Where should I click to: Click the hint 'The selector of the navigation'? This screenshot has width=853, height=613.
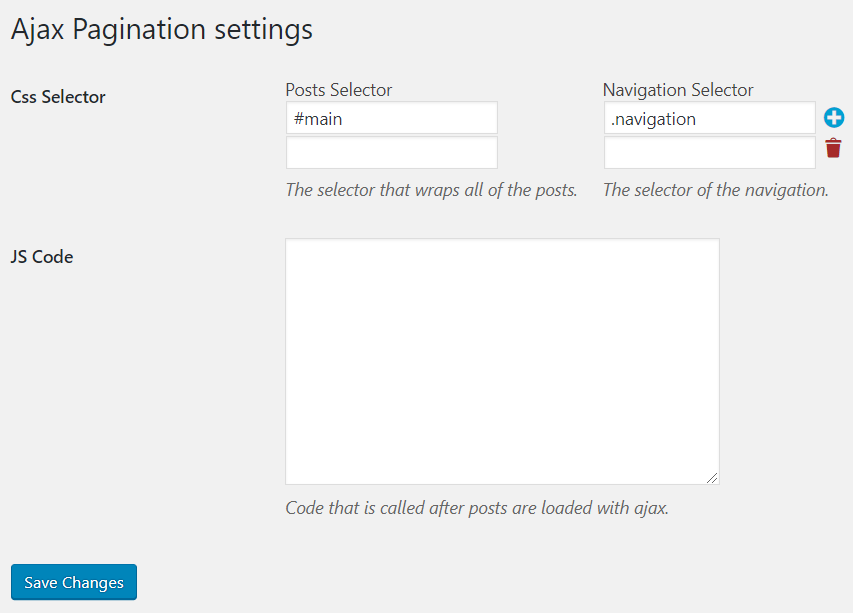[x=715, y=190]
